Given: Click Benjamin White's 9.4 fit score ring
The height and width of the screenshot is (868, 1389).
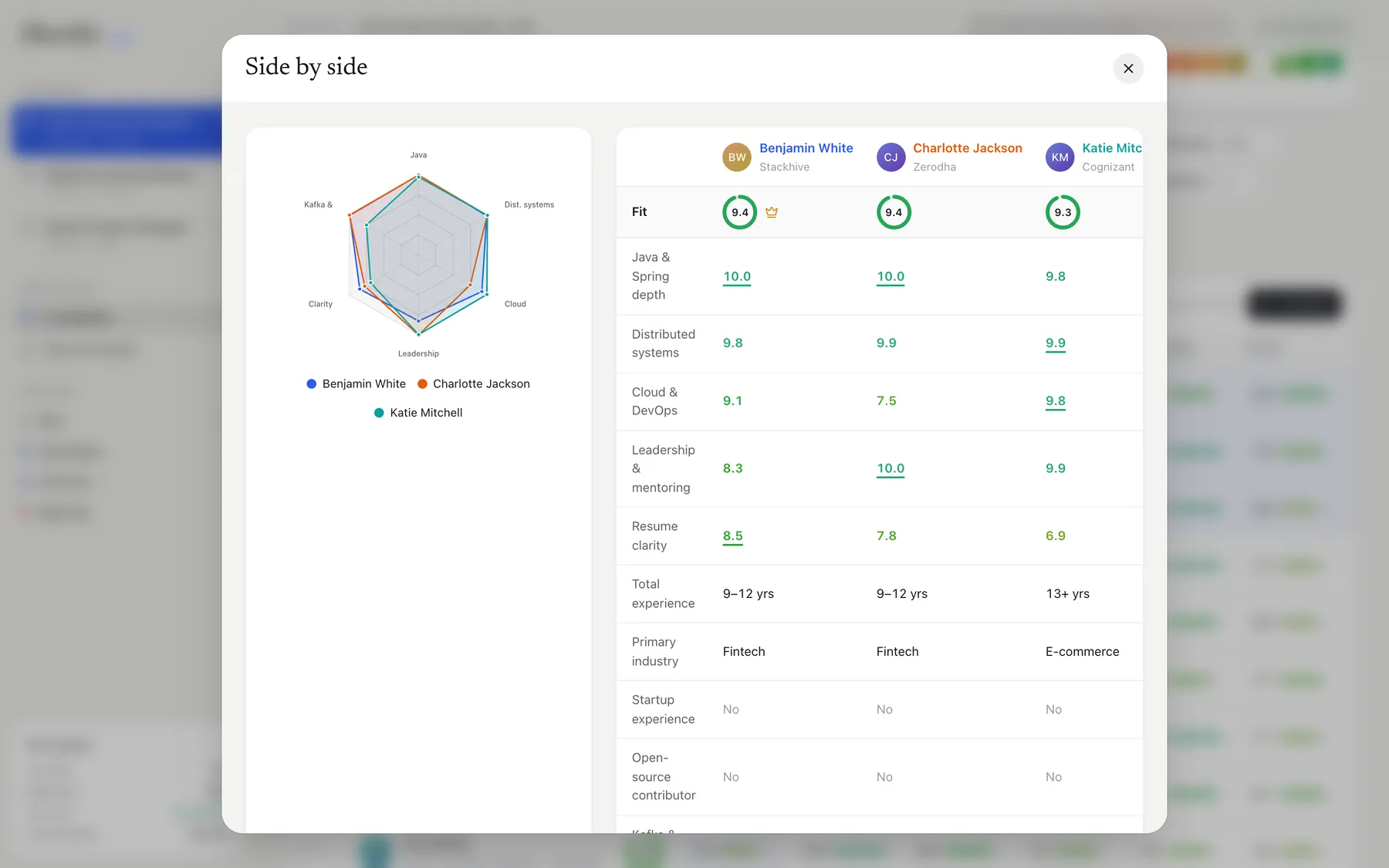Looking at the screenshot, I should pos(739,212).
